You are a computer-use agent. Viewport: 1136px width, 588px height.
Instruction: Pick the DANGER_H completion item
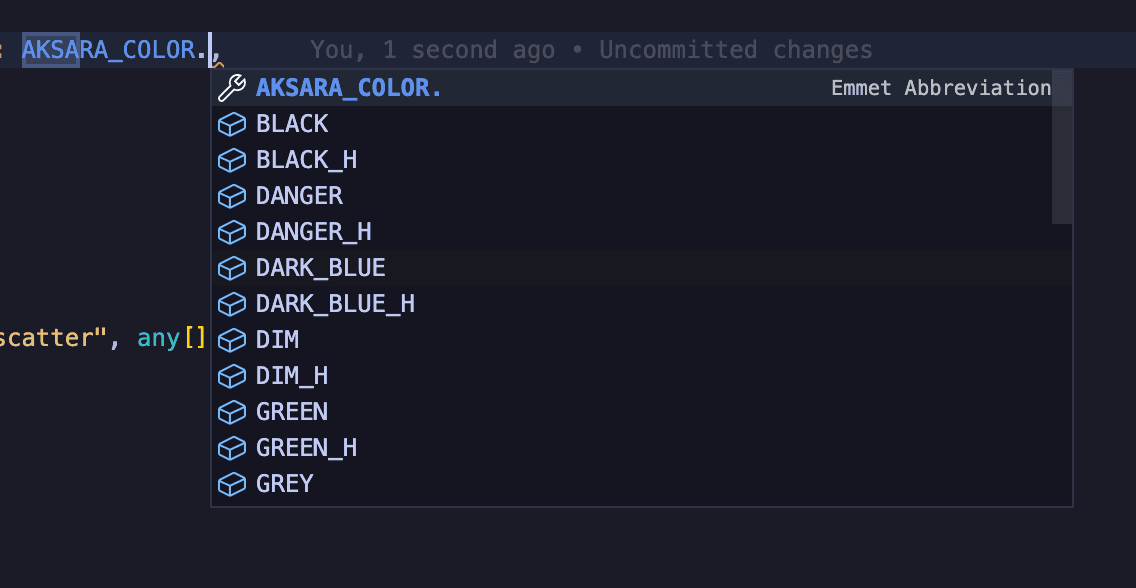pyautogui.click(x=313, y=232)
